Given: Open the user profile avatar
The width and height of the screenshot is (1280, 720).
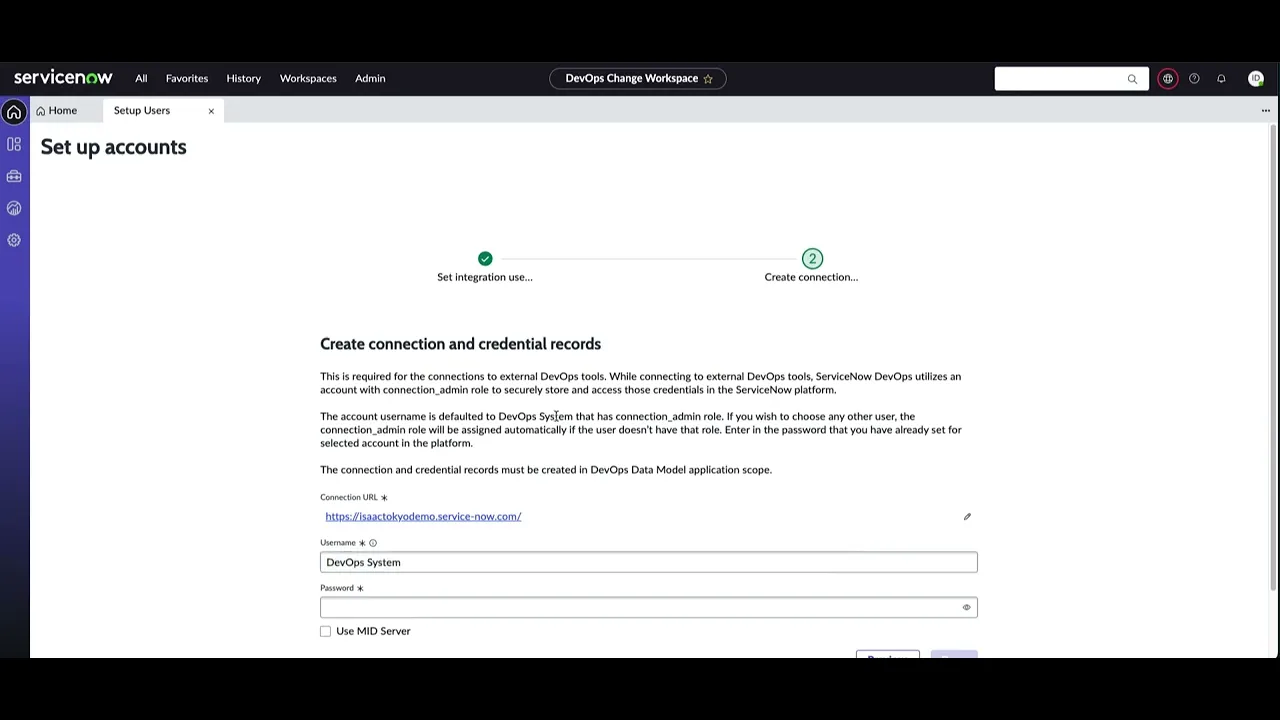Looking at the screenshot, I should (x=1256, y=79).
